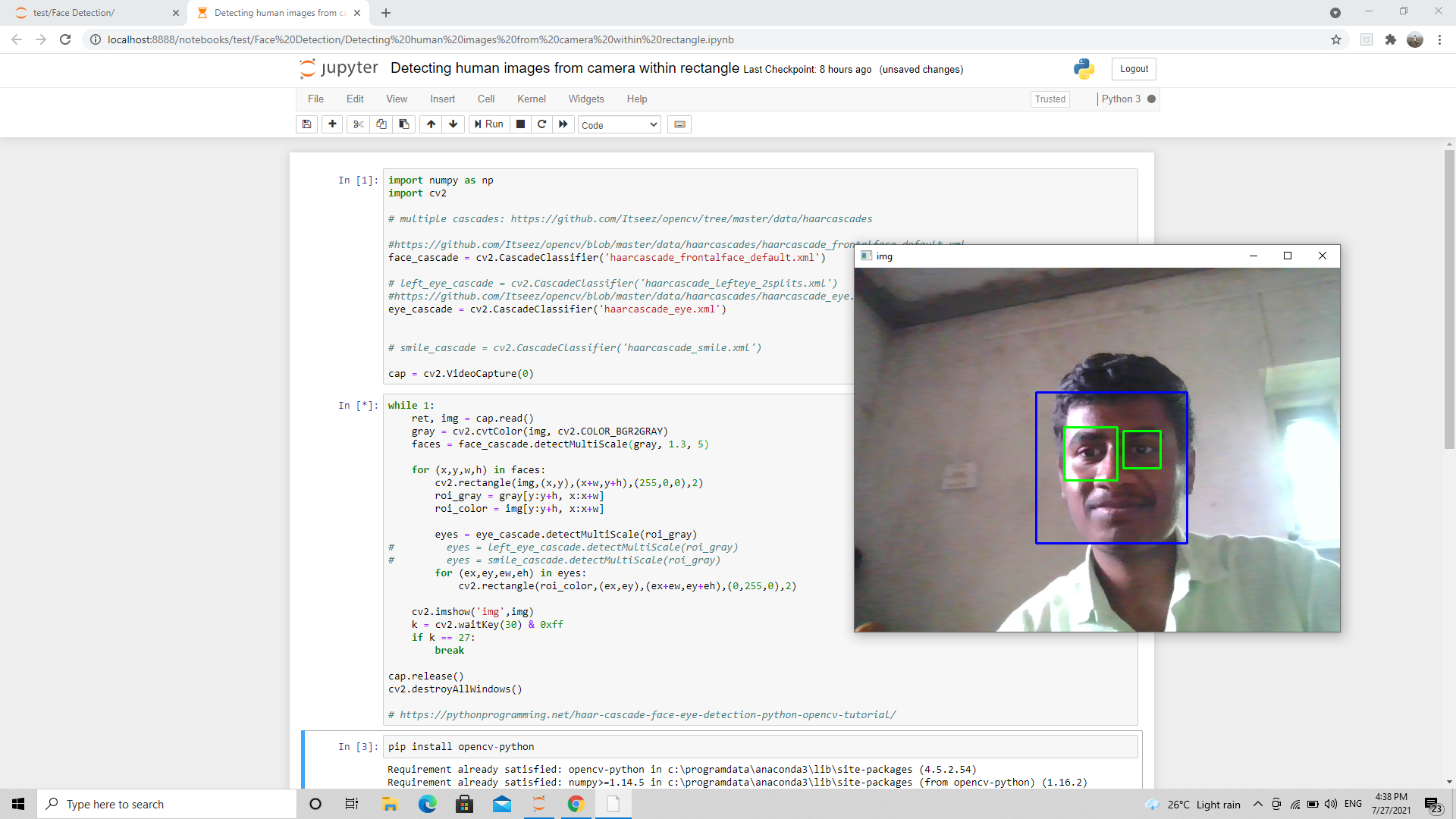
Task: Open Chrome from the taskbar
Action: click(x=576, y=803)
